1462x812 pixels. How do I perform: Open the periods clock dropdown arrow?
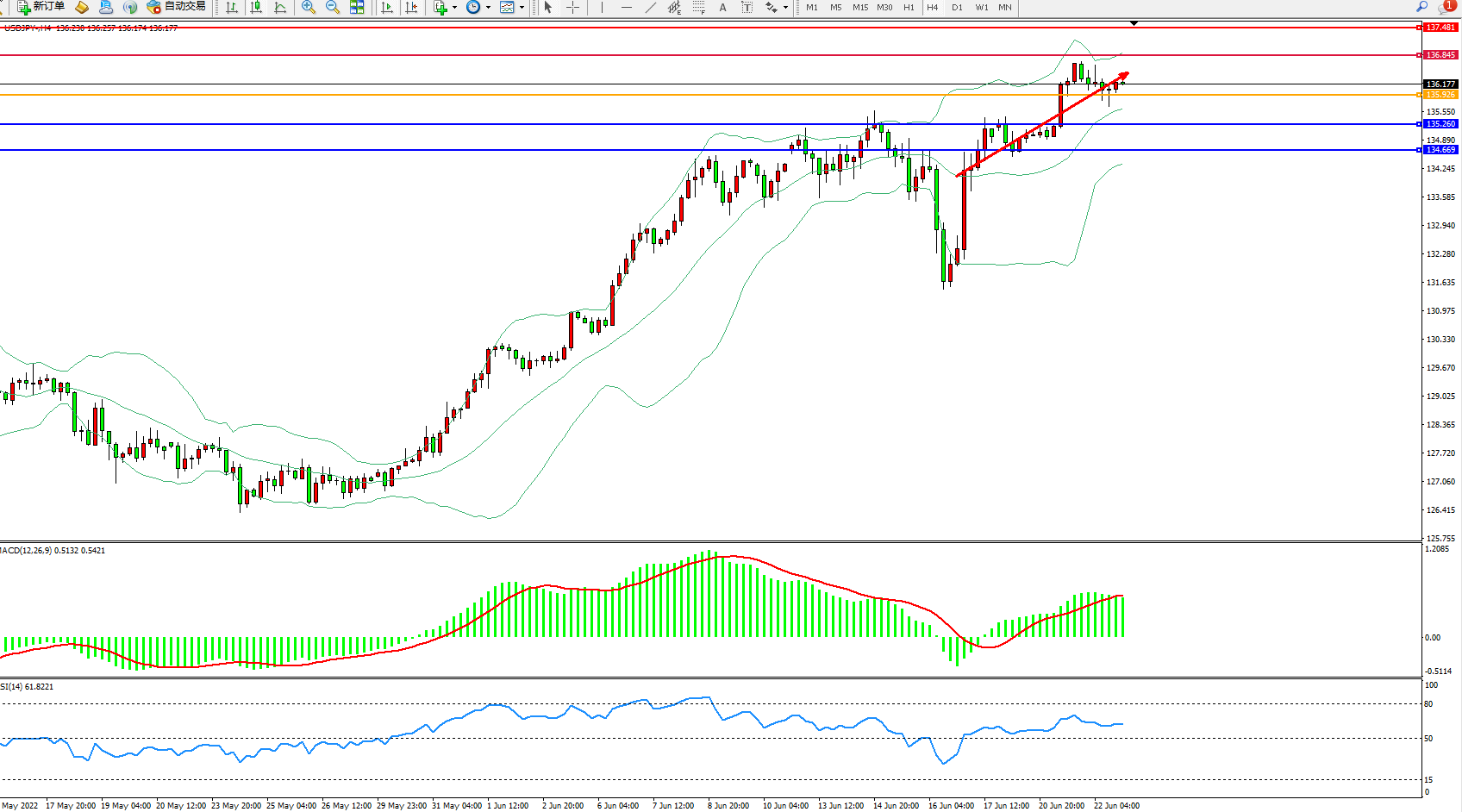point(488,7)
